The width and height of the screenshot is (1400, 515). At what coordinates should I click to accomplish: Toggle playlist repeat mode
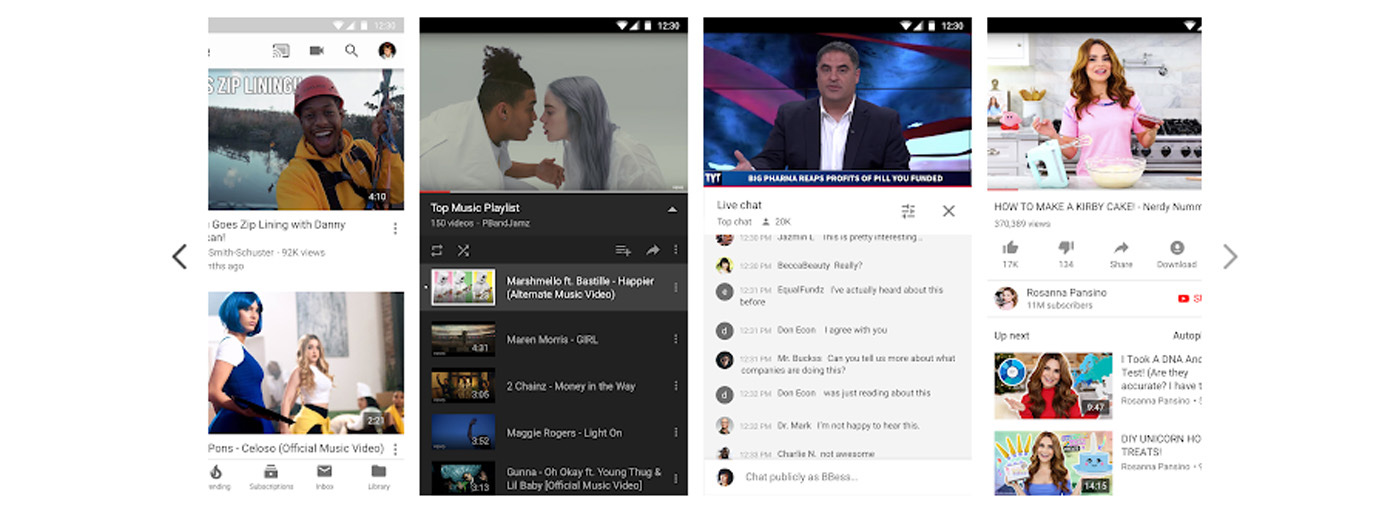(437, 250)
